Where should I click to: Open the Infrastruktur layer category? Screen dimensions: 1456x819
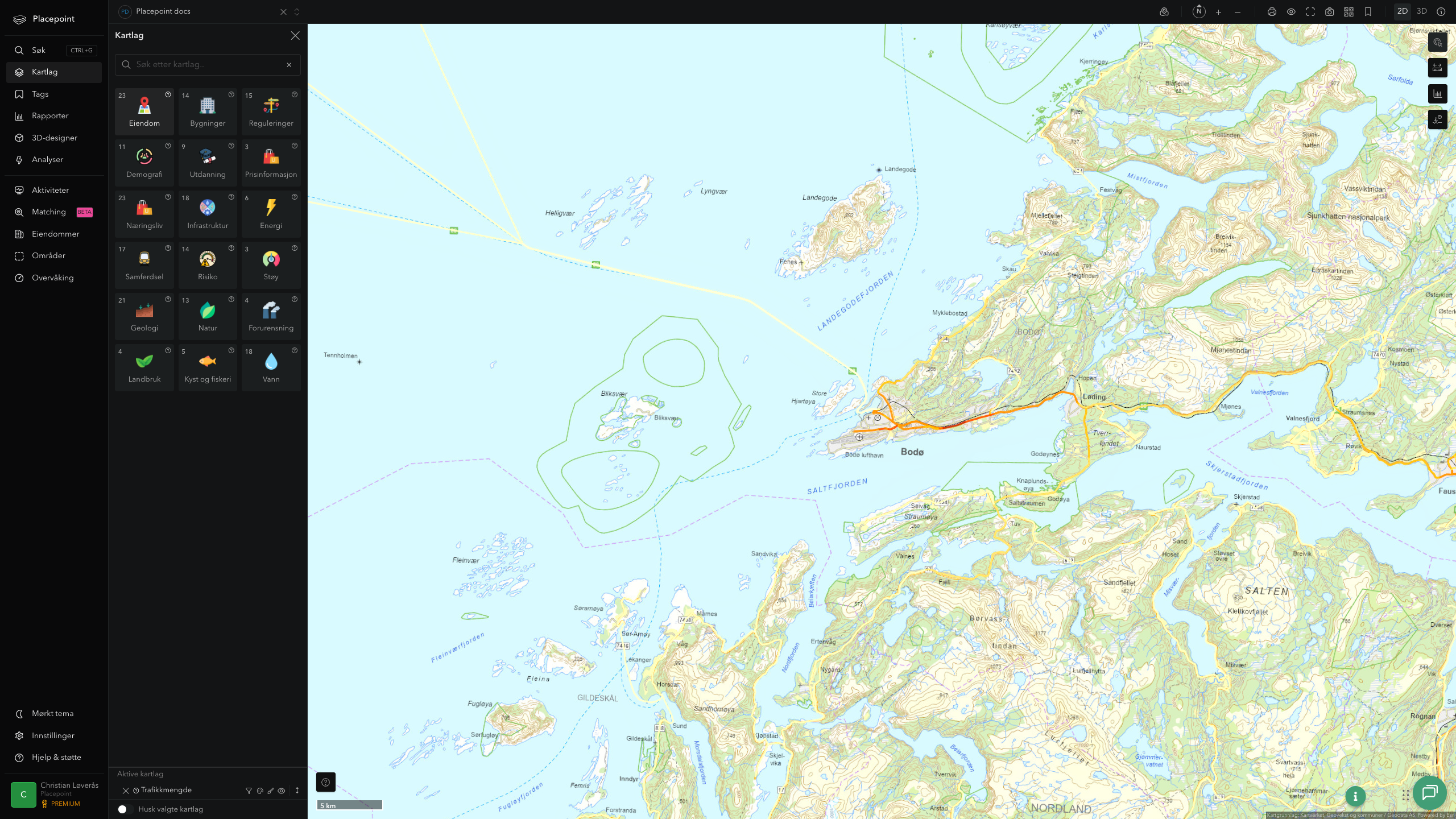click(x=208, y=214)
